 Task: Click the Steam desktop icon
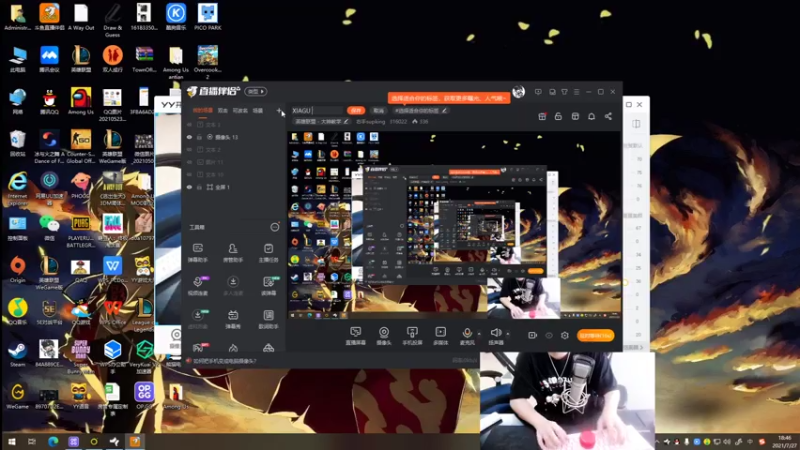tap(17, 354)
